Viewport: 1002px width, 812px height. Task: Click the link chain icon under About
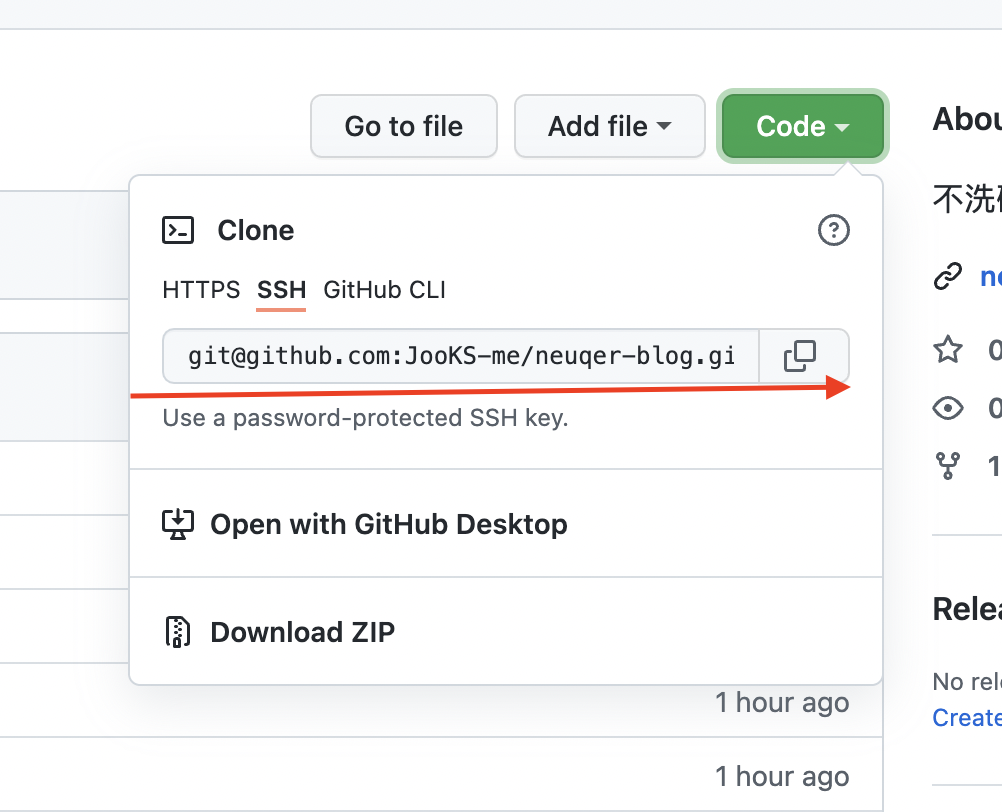[947, 276]
